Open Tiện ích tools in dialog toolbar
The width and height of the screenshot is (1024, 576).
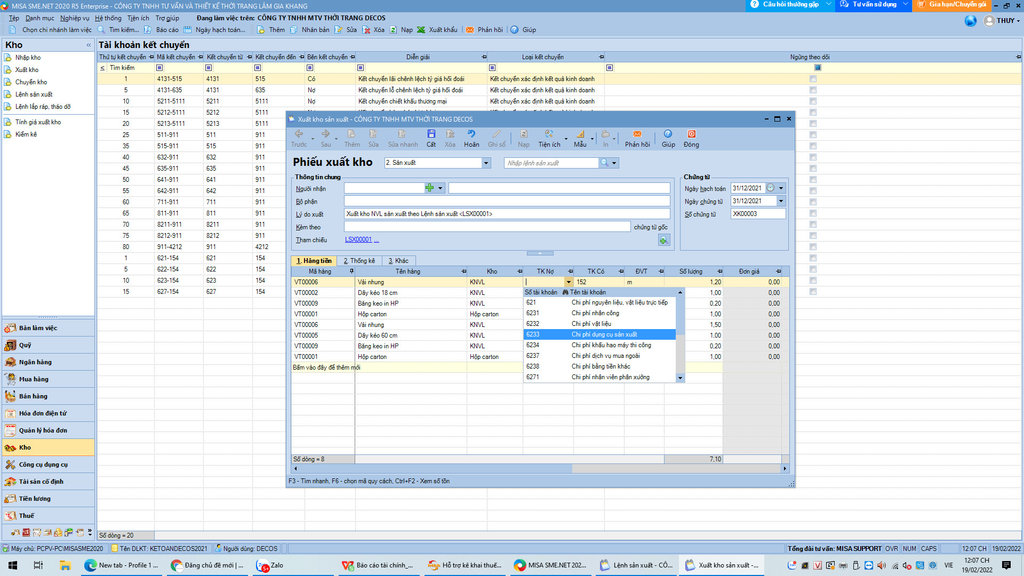pos(549,138)
